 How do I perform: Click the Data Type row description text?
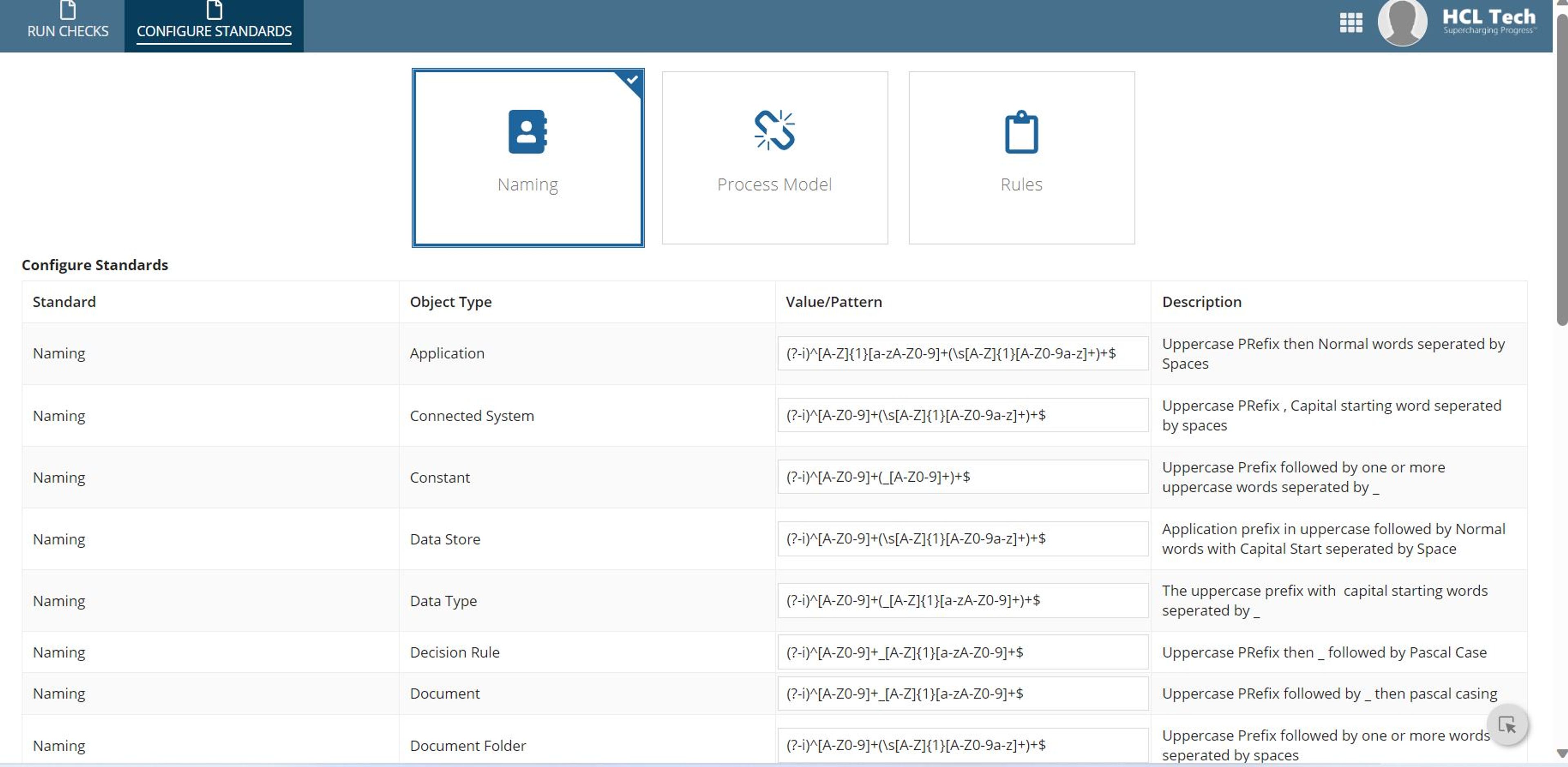point(1325,601)
